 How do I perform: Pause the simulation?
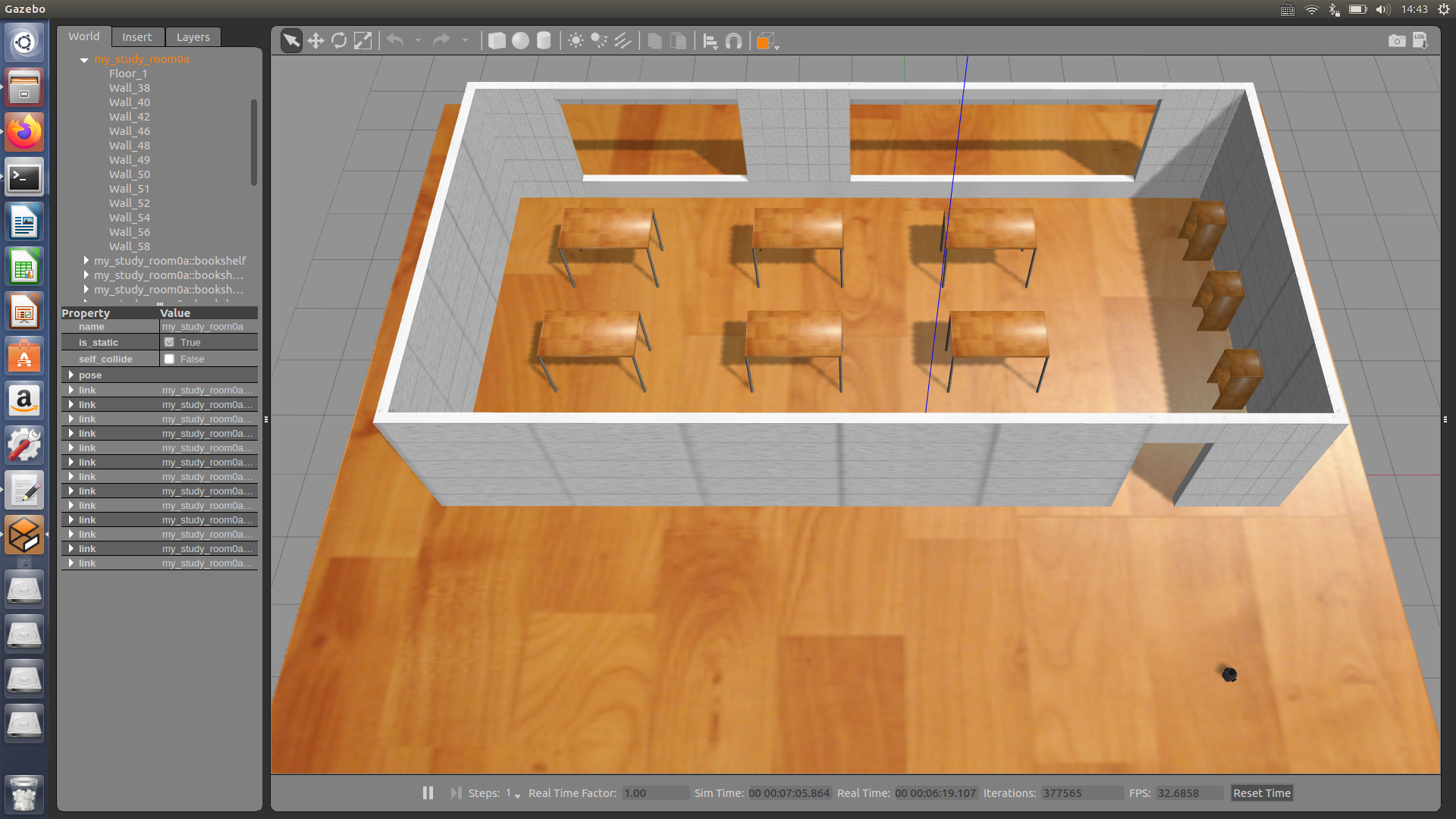[428, 792]
